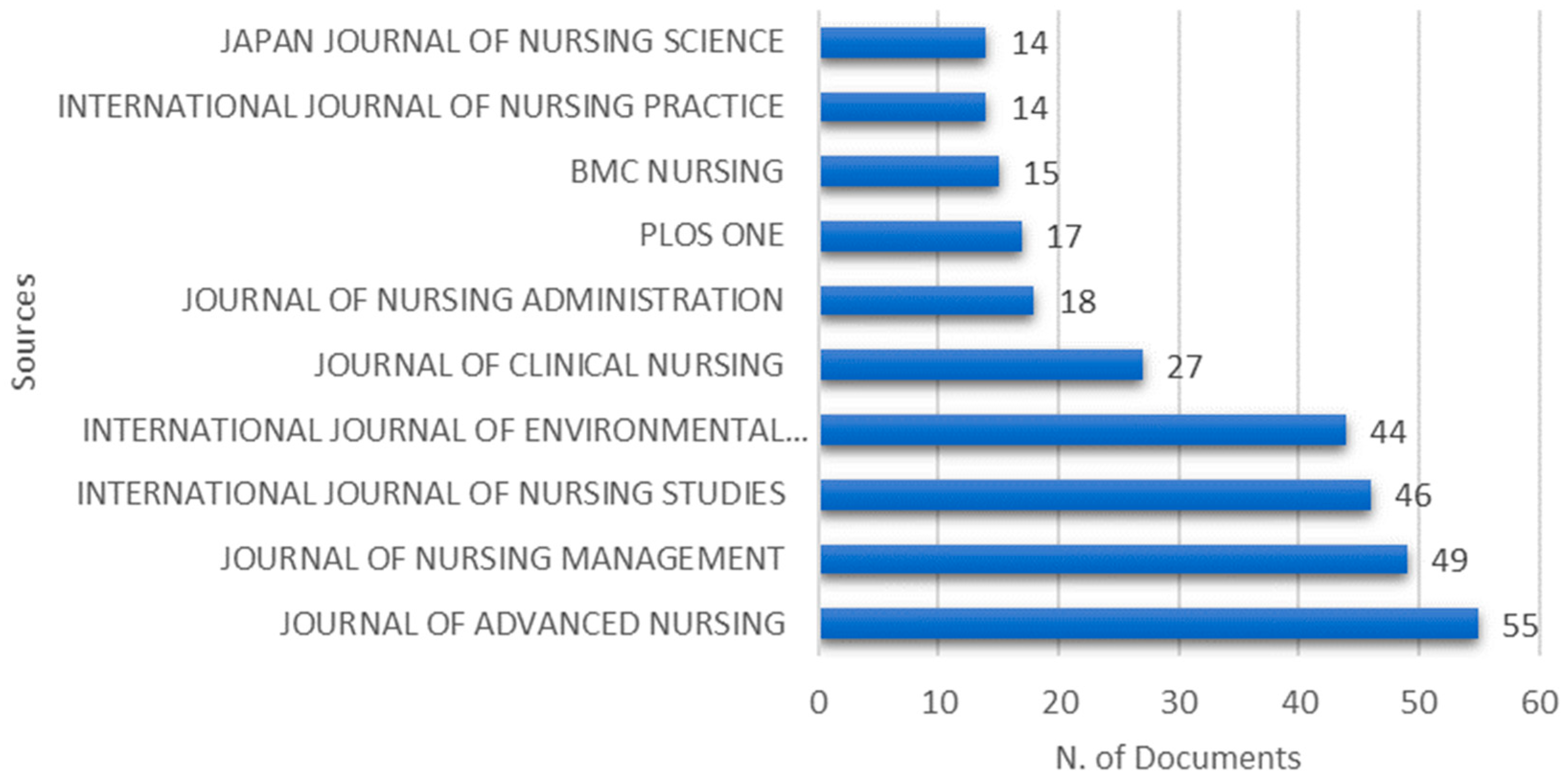Click the 60 tick label on horizontal axis
The image size is (1566, 784).
click(1539, 703)
